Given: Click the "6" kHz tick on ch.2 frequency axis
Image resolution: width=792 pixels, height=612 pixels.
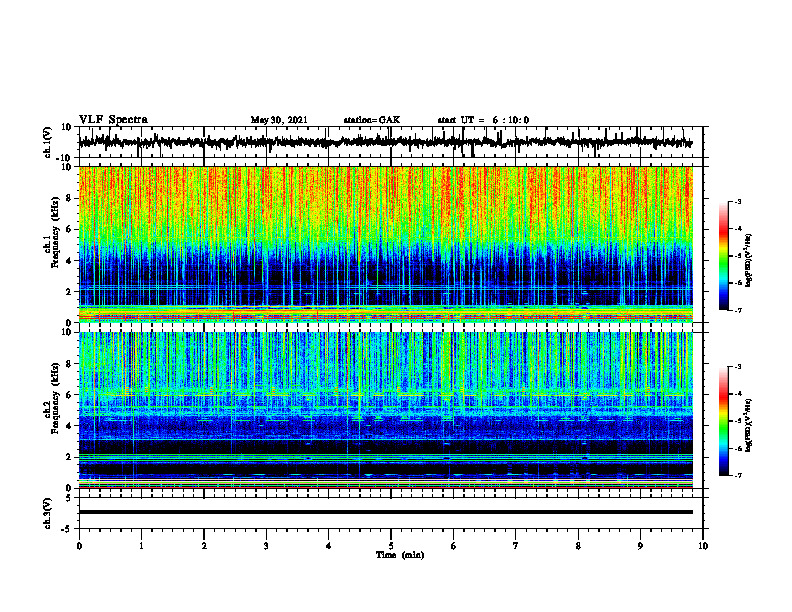Looking at the screenshot, I should [69, 395].
